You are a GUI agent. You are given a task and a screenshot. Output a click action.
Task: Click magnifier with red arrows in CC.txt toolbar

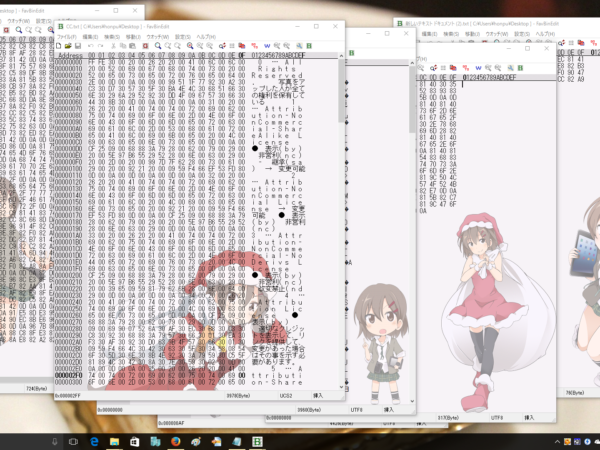pos(222,46)
